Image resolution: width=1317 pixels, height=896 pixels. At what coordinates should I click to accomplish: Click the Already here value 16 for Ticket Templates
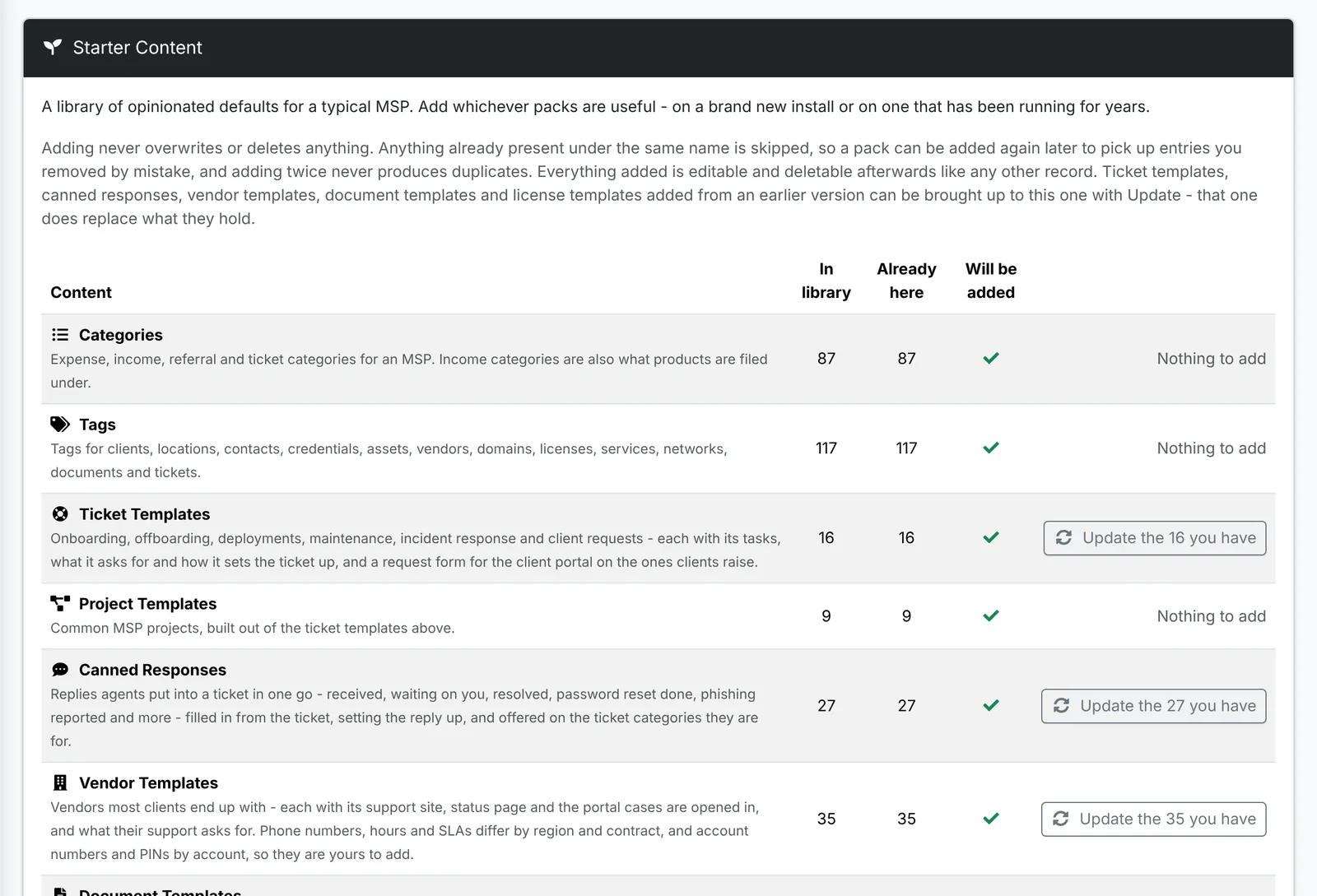906,538
